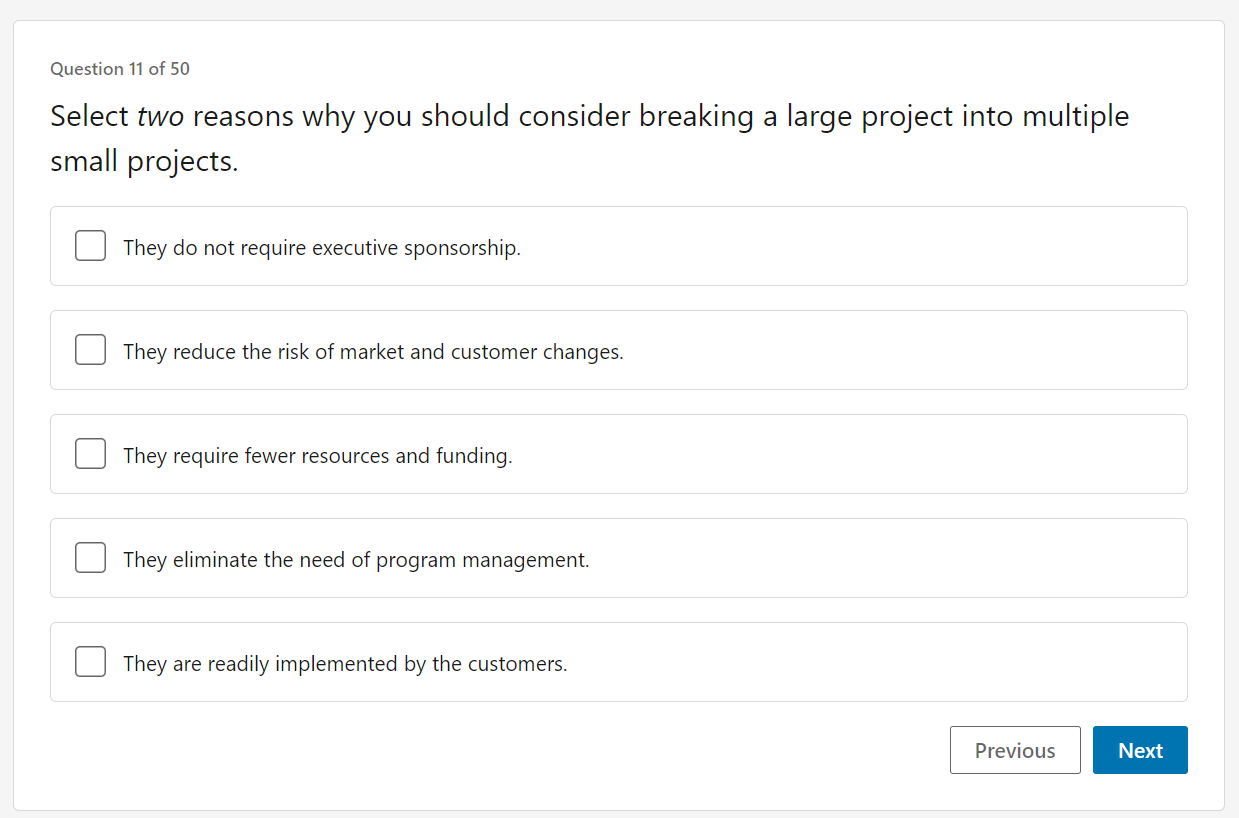The width and height of the screenshot is (1239, 818).
Task: Check the box for 'do not require executive sponsorship'
Action: pyautogui.click(x=90, y=246)
